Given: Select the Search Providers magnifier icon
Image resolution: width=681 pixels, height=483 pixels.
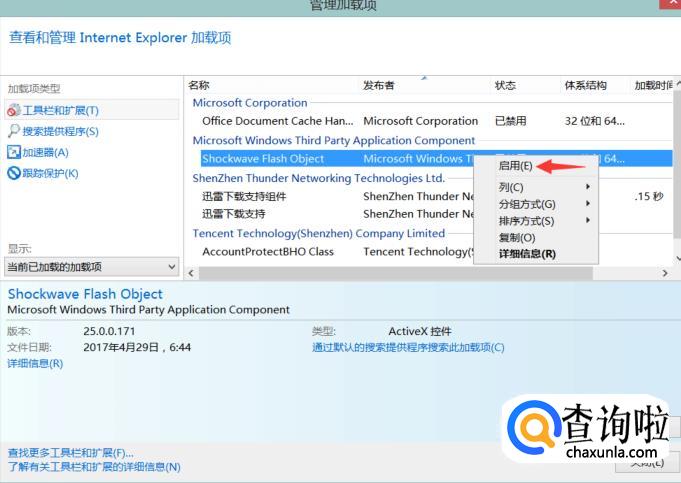Looking at the screenshot, I should point(13,131).
